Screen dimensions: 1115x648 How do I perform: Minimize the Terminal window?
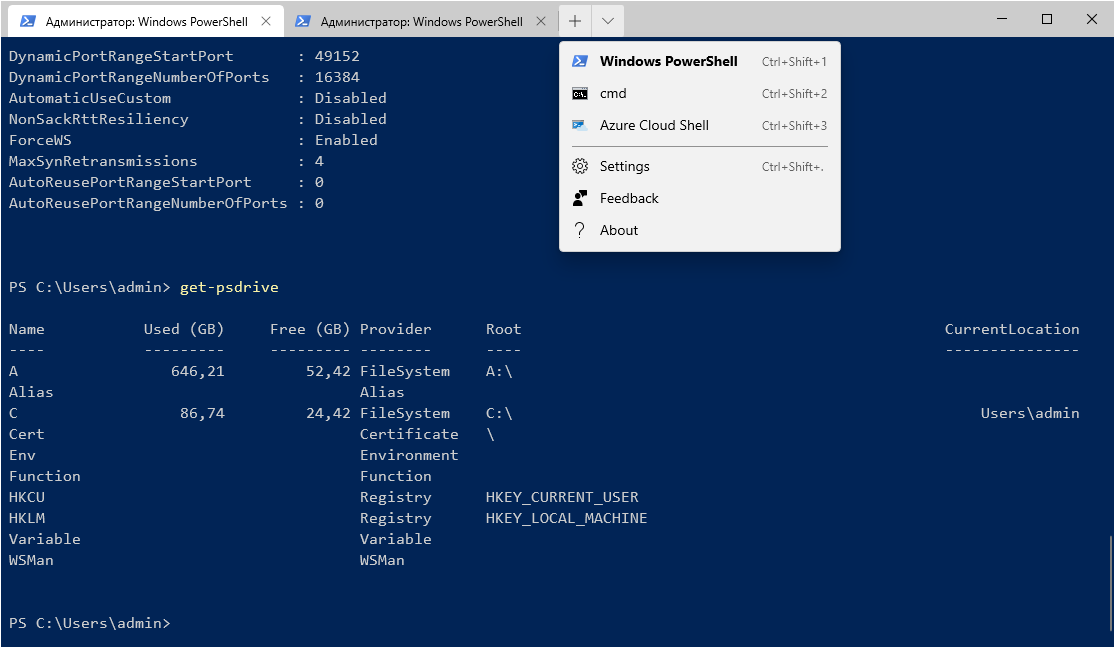(x=1001, y=19)
